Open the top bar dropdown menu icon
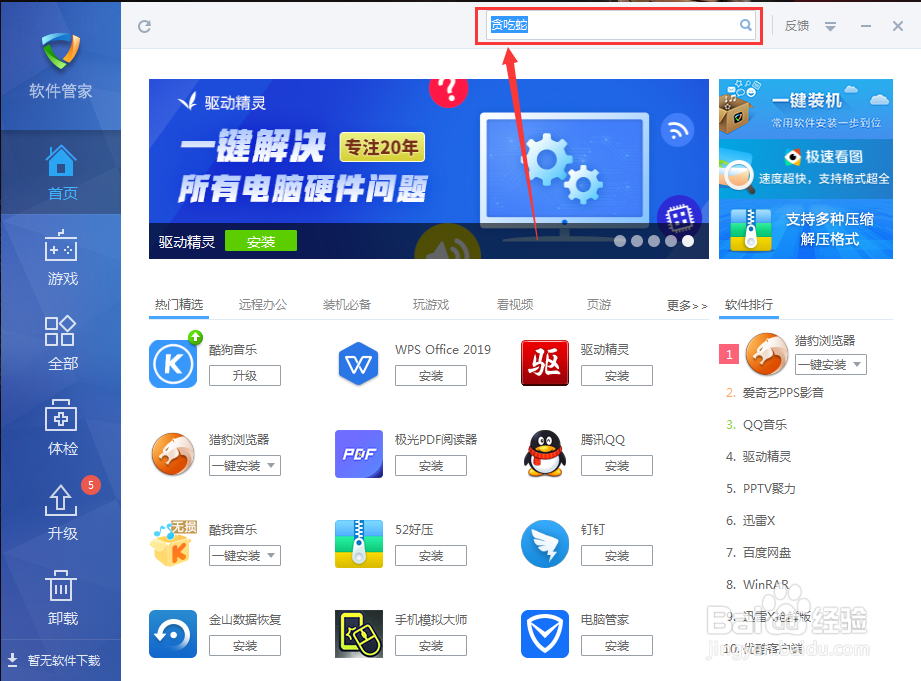Image resolution: width=921 pixels, height=681 pixels. [x=830, y=26]
